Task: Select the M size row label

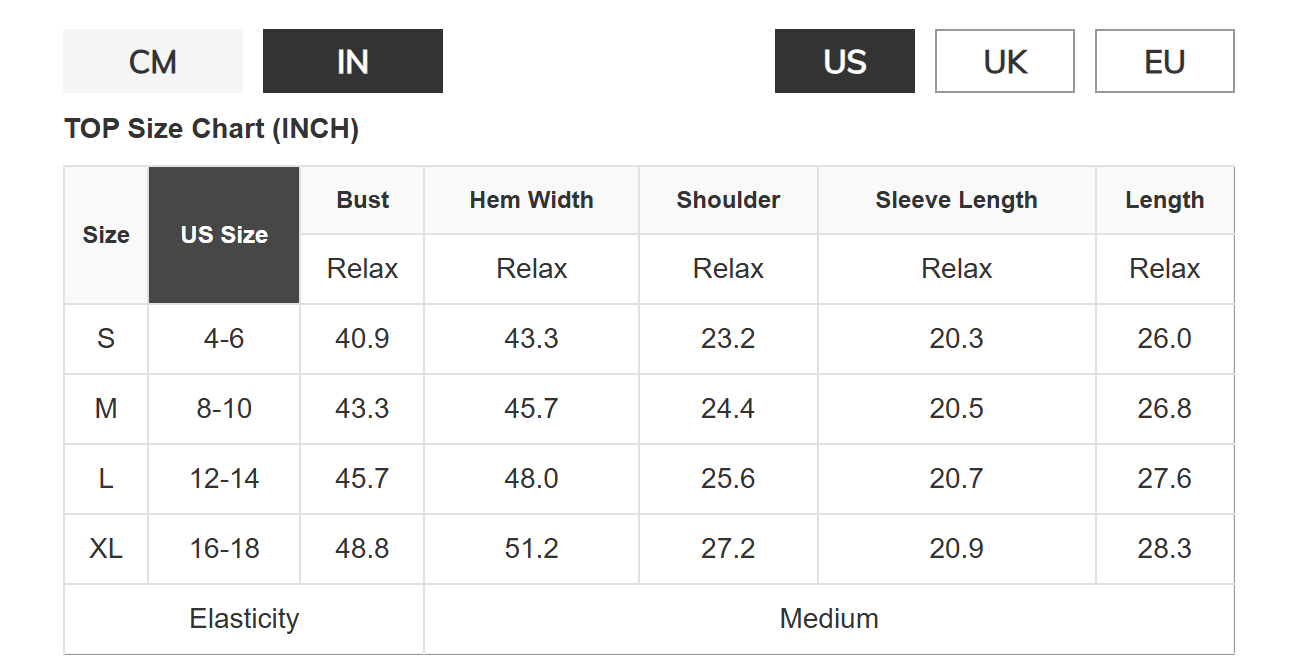Action: [106, 409]
